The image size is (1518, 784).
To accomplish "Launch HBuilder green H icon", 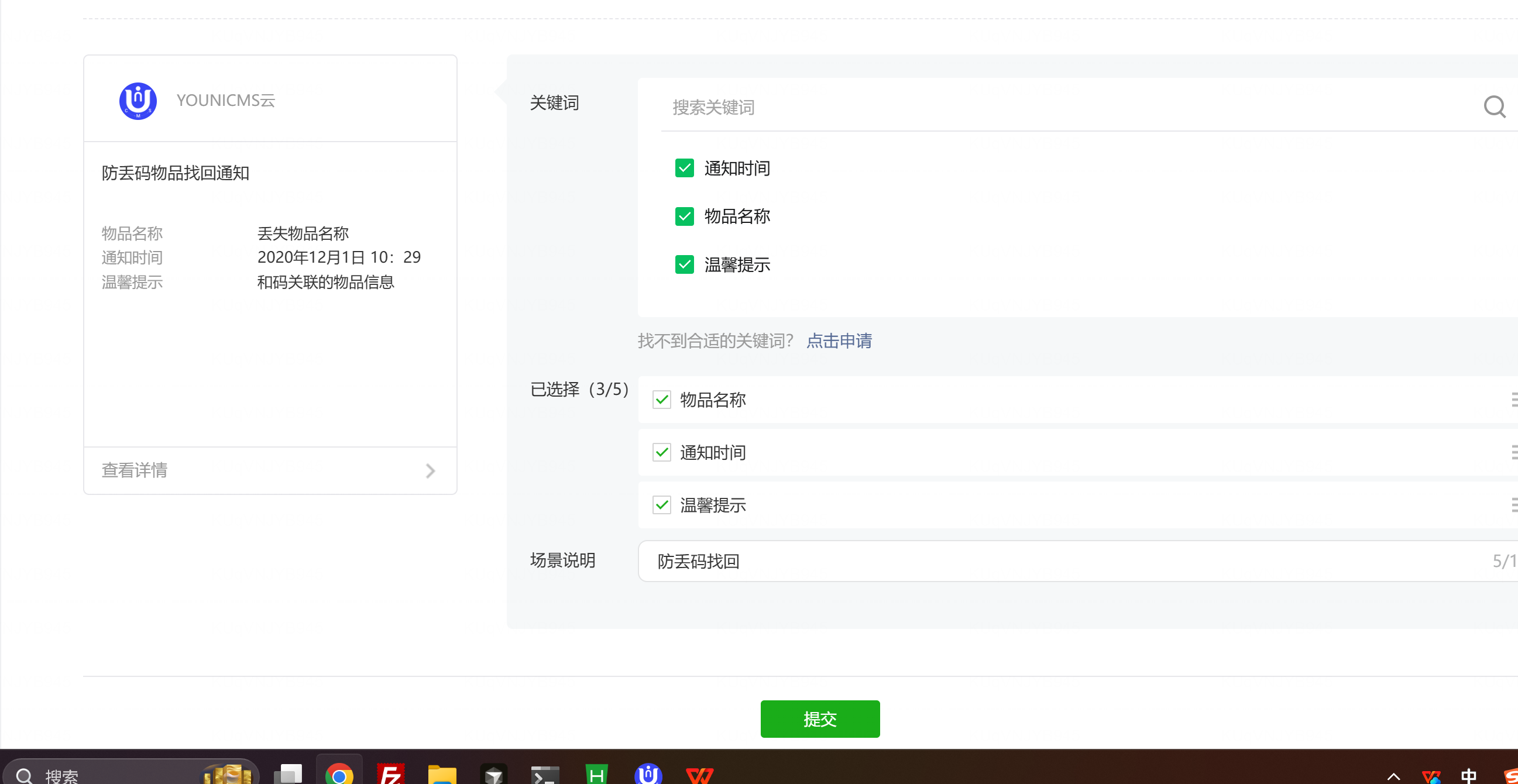I will click(x=596, y=773).
